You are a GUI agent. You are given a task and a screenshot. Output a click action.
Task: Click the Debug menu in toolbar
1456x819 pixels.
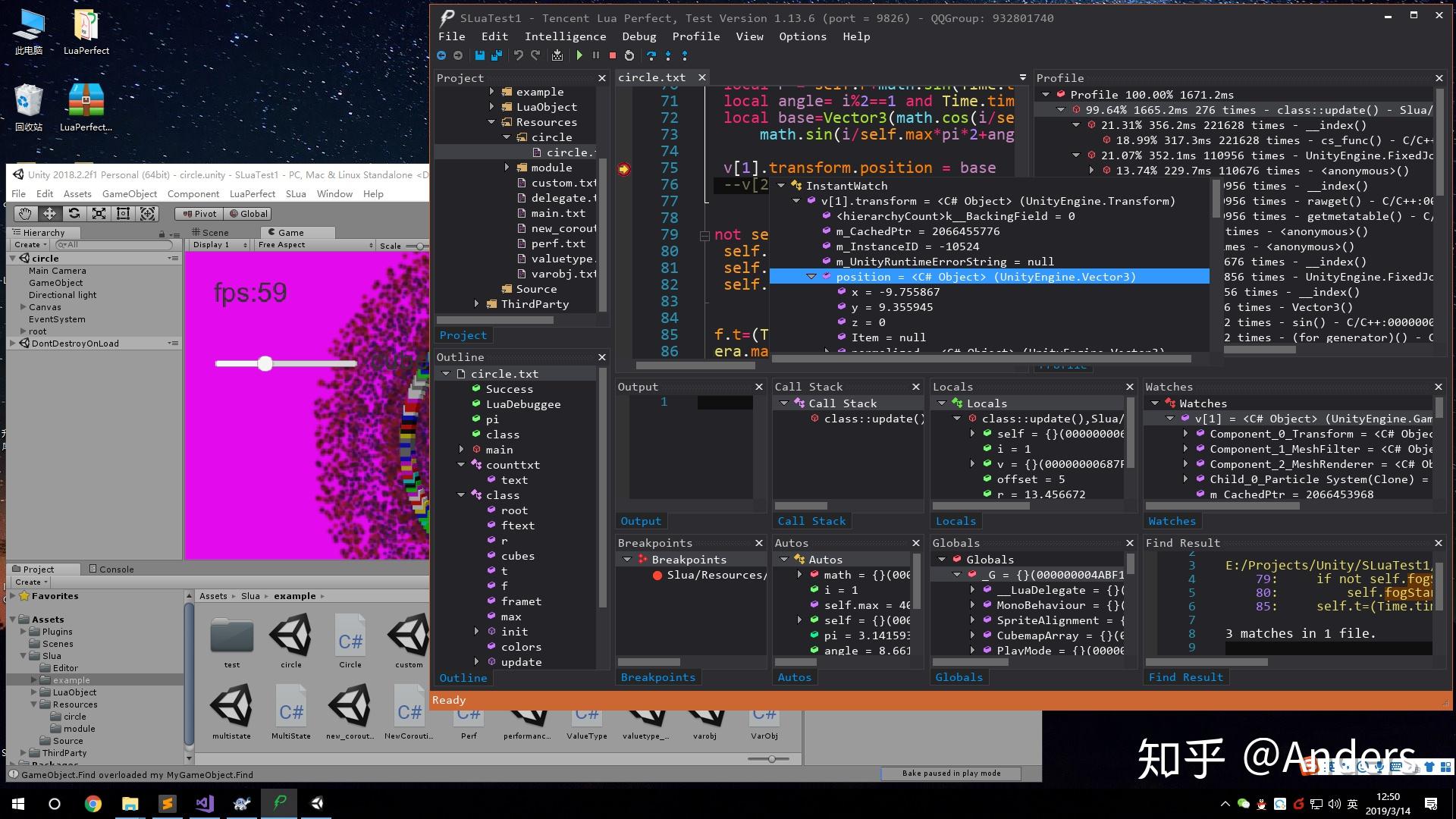pos(638,36)
